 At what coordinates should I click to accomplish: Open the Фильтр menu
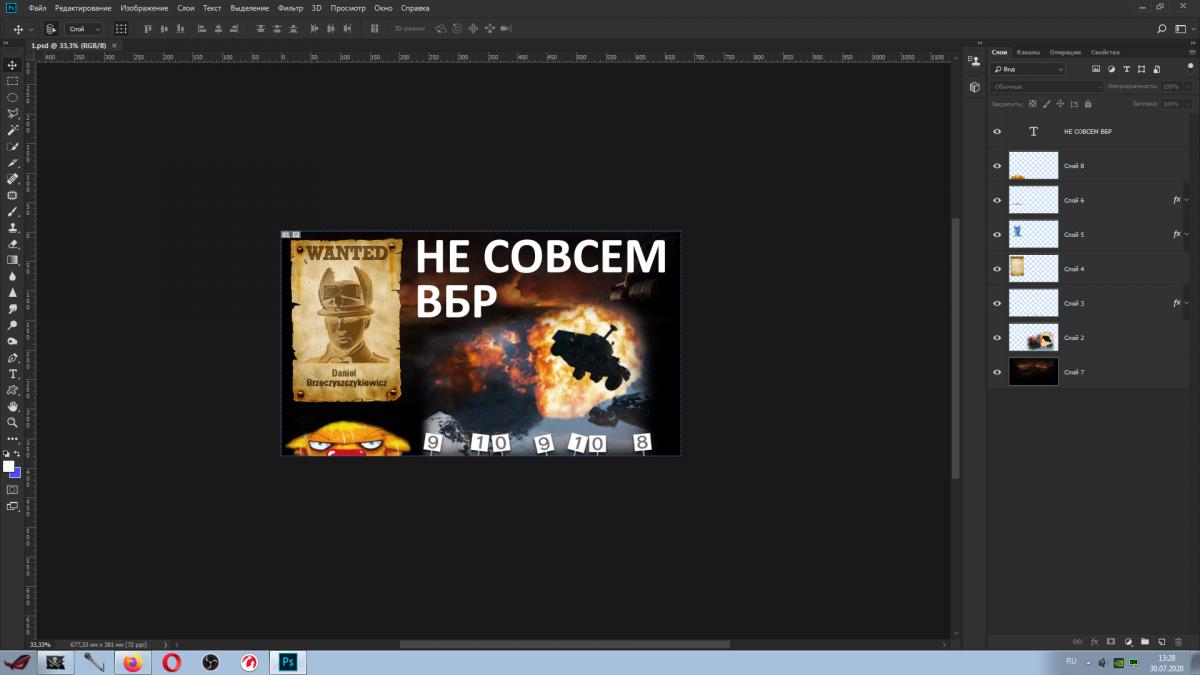291,7
